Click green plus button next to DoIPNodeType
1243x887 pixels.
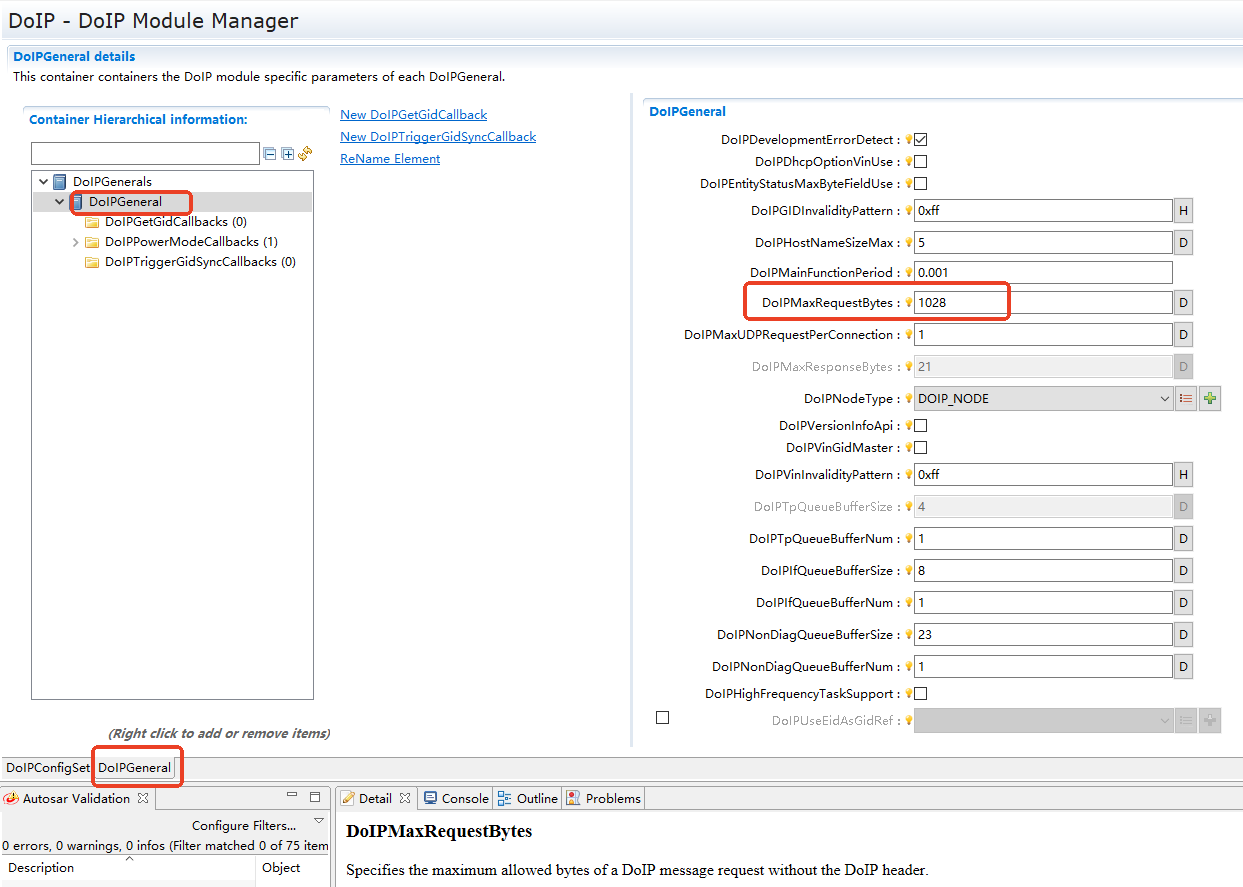point(1210,399)
